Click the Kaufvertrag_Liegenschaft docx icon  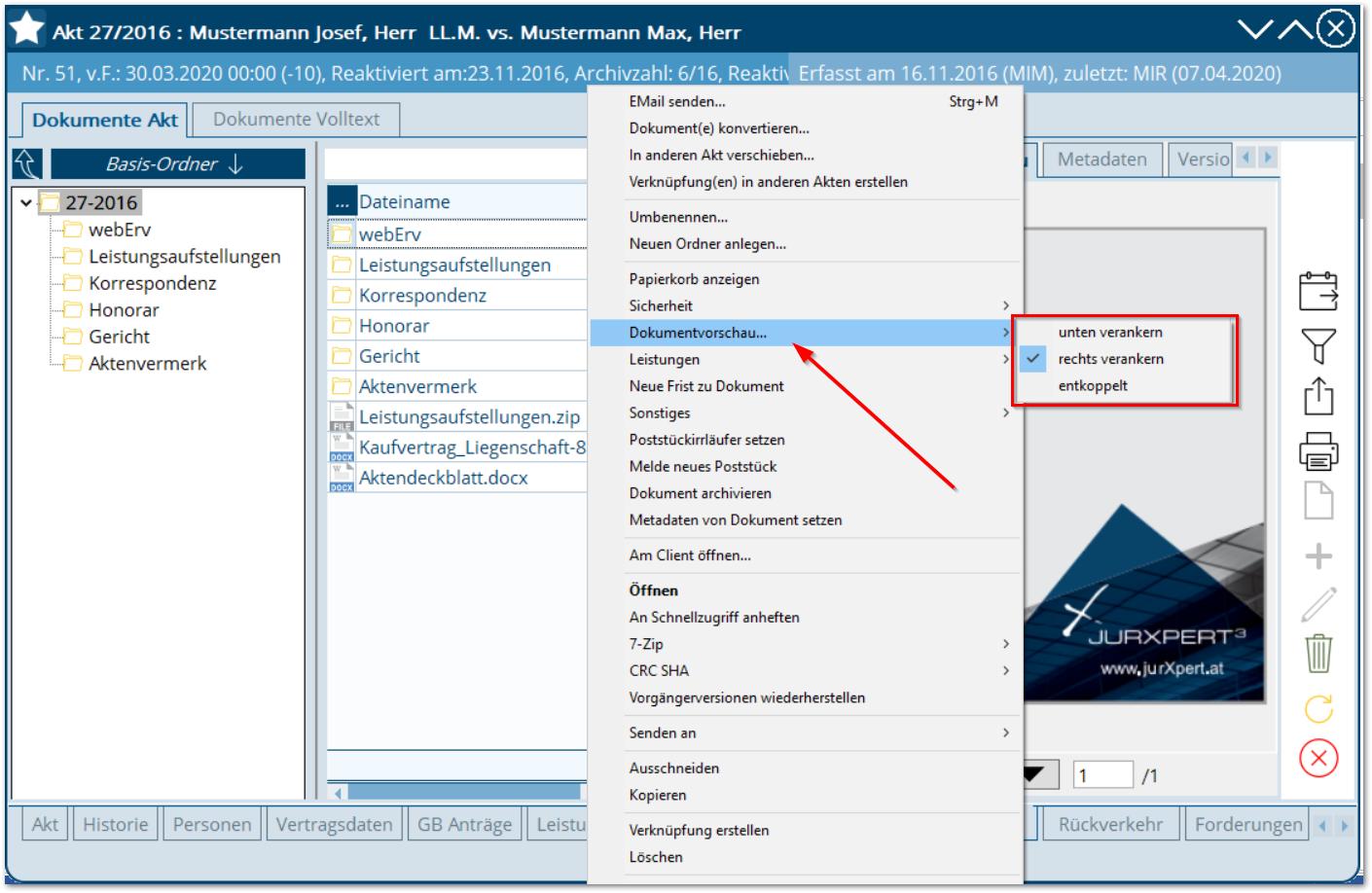342,447
